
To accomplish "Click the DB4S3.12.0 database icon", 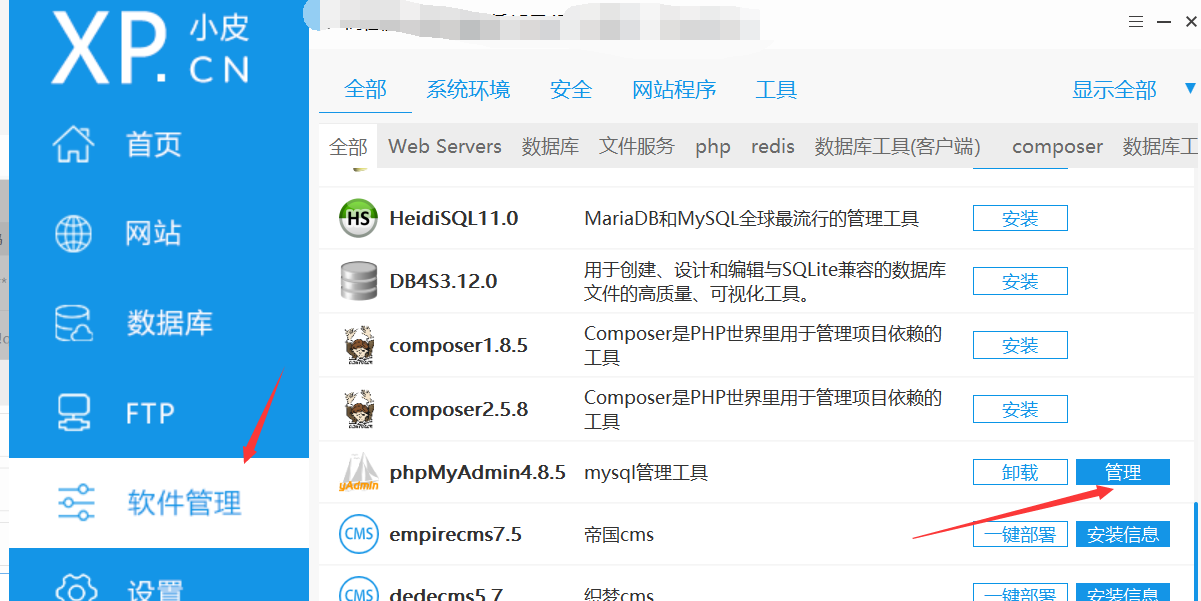I will (358, 281).
